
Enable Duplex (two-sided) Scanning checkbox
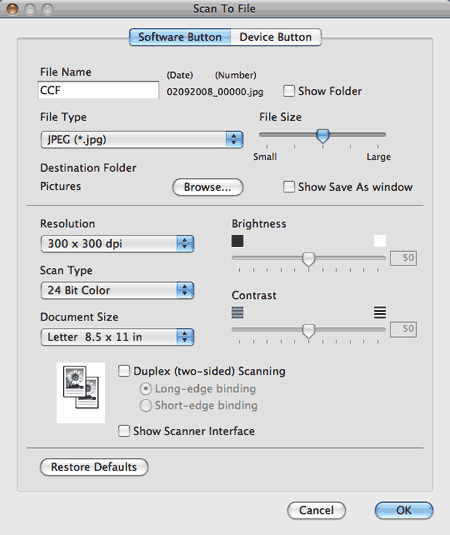(124, 371)
